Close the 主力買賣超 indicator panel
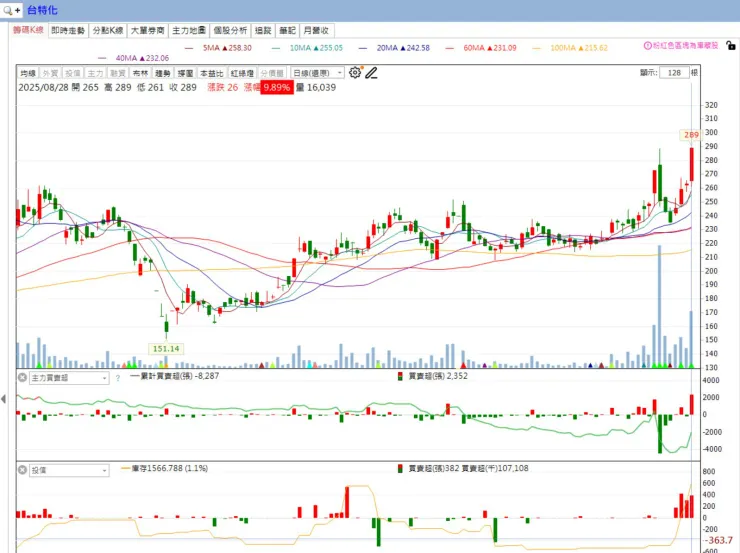 [x=22, y=377]
